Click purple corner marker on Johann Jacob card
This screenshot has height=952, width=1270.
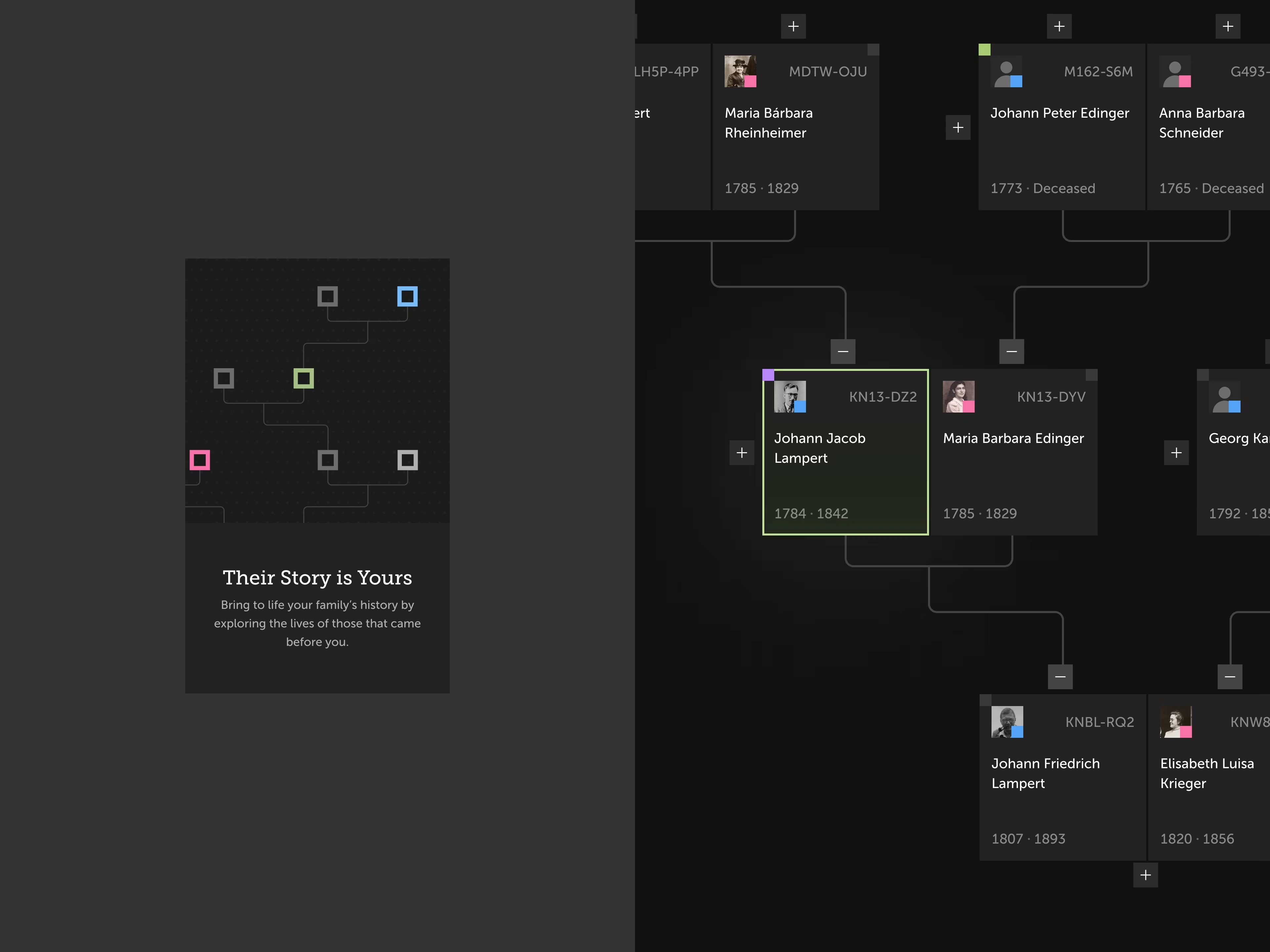768,375
